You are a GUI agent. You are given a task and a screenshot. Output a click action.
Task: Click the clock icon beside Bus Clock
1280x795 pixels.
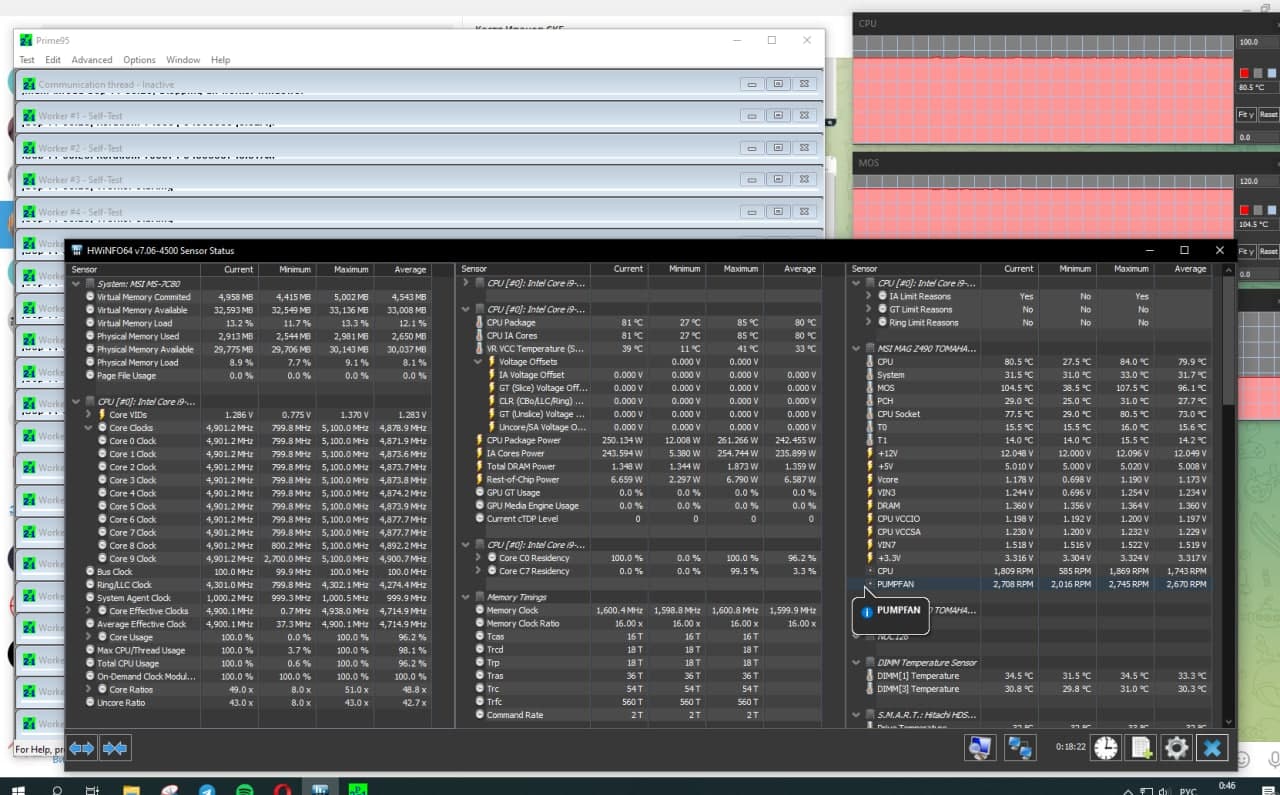[x=90, y=572]
